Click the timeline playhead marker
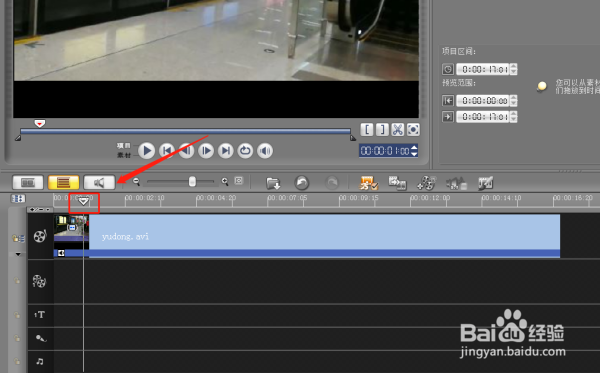This screenshot has width=600, height=373. pos(83,201)
